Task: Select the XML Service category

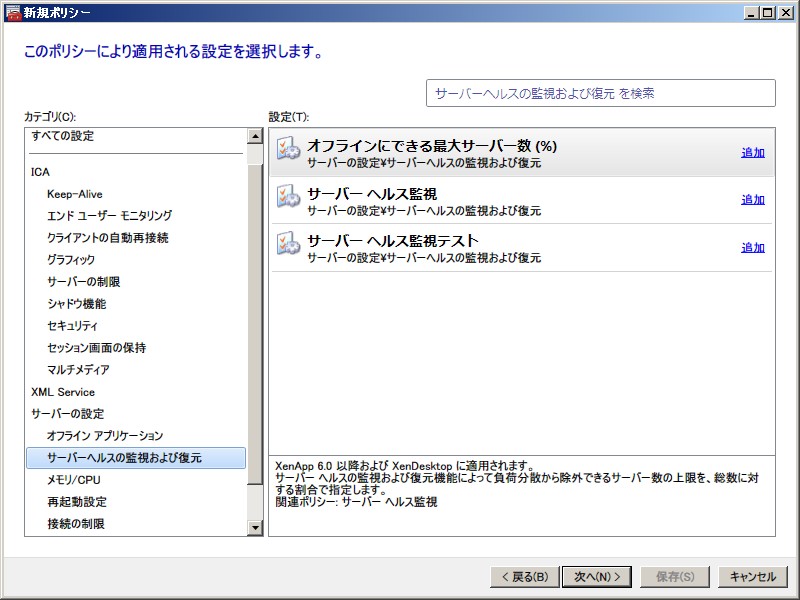Action: [63, 392]
